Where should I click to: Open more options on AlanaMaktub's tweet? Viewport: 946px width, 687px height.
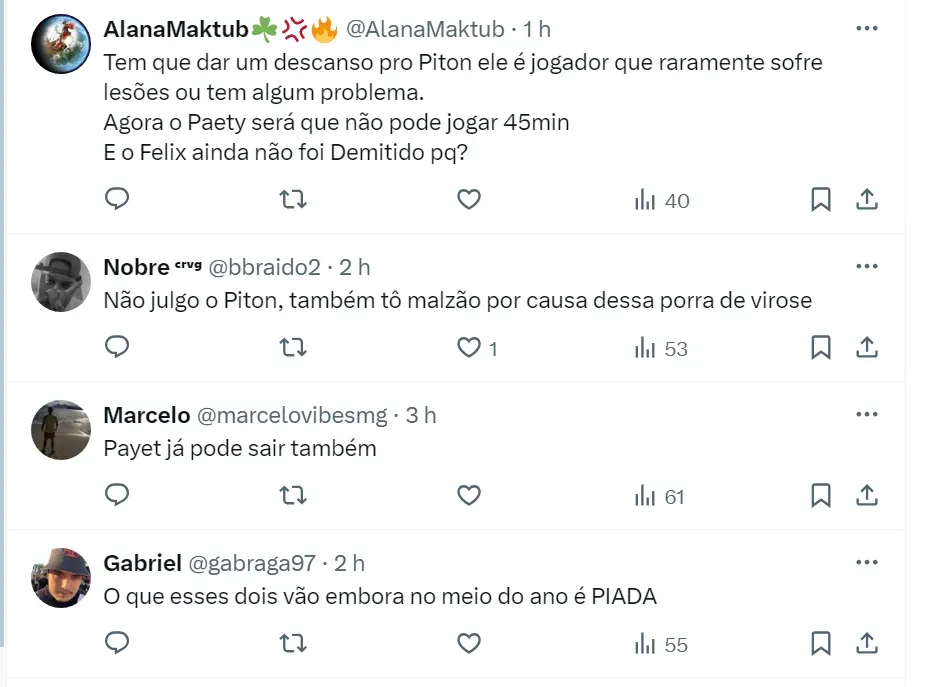coord(866,30)
